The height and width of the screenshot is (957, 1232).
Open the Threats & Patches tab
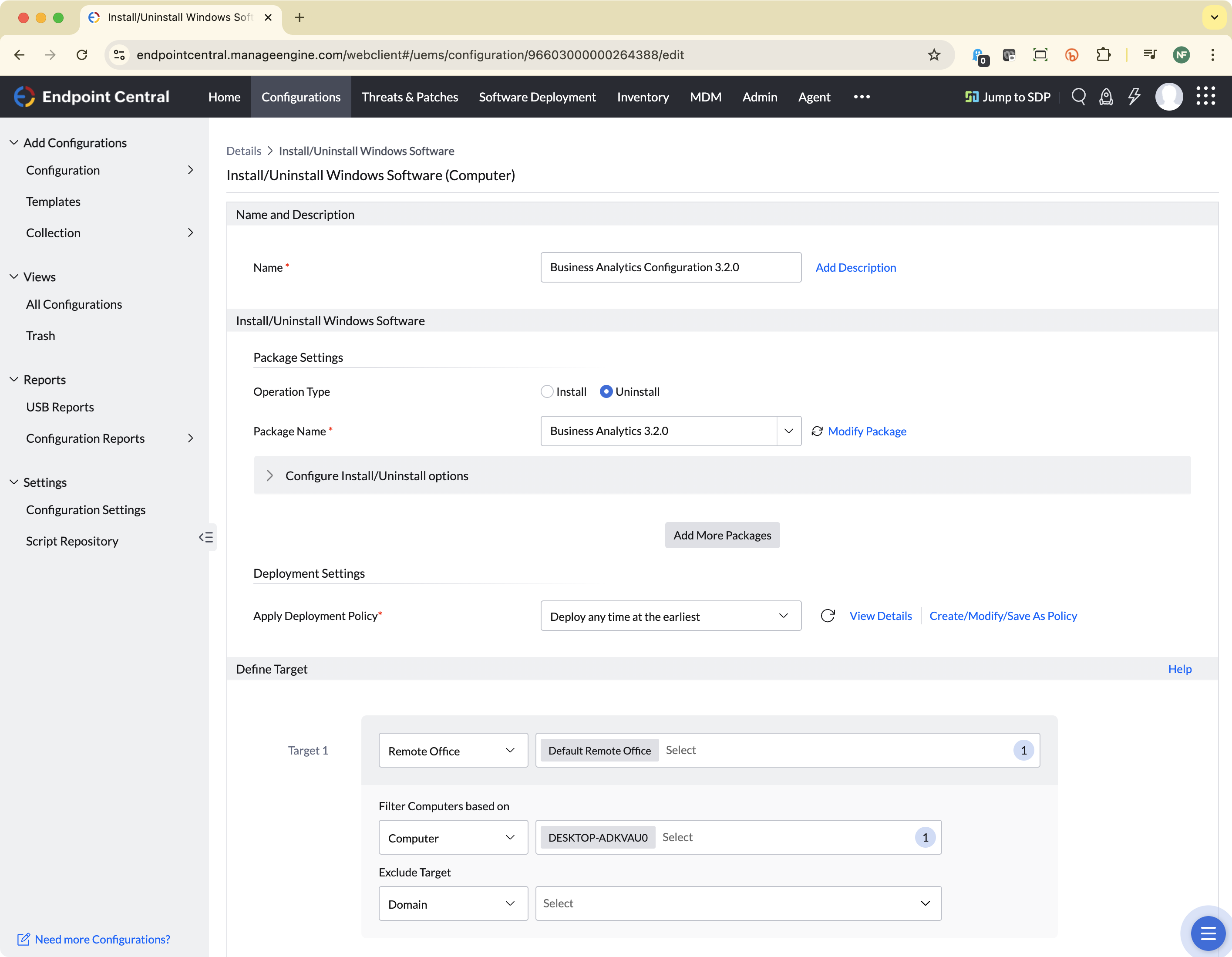click(x=410, y=97)
